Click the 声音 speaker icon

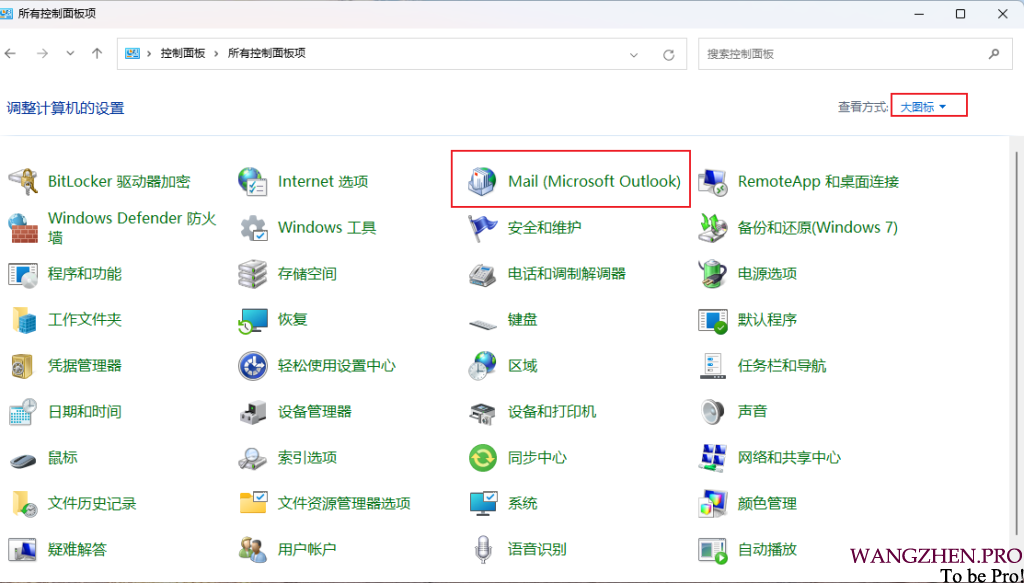(x=712, y=412)
